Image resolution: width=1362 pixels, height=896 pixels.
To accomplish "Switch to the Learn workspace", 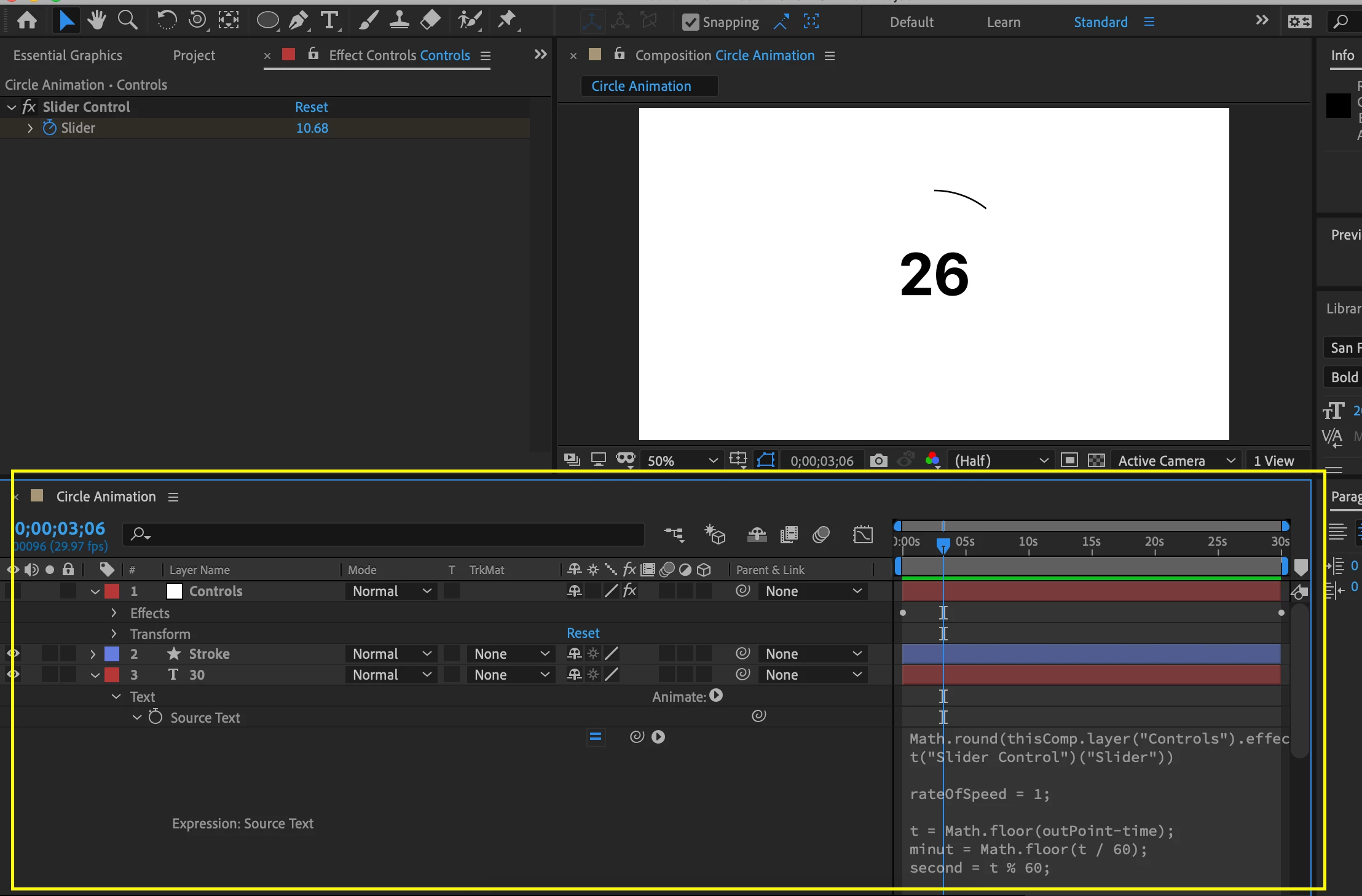I will 1003,22.
